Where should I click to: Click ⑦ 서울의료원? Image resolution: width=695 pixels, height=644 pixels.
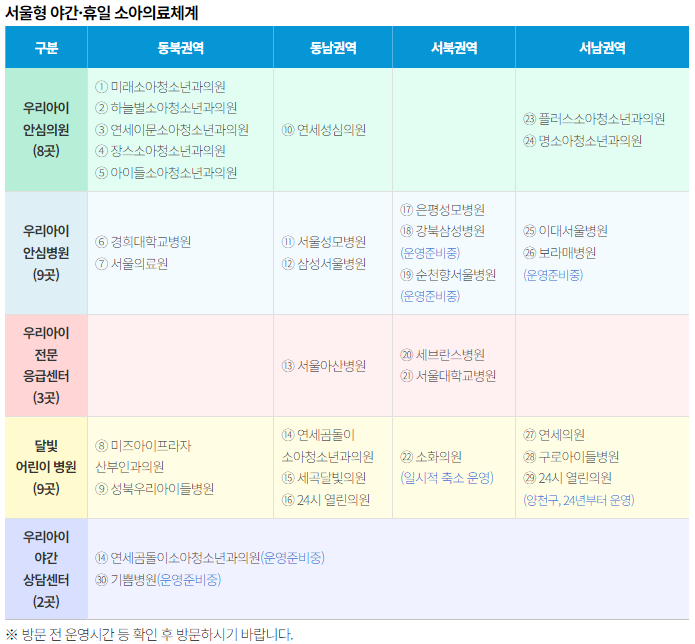[131, 264]
